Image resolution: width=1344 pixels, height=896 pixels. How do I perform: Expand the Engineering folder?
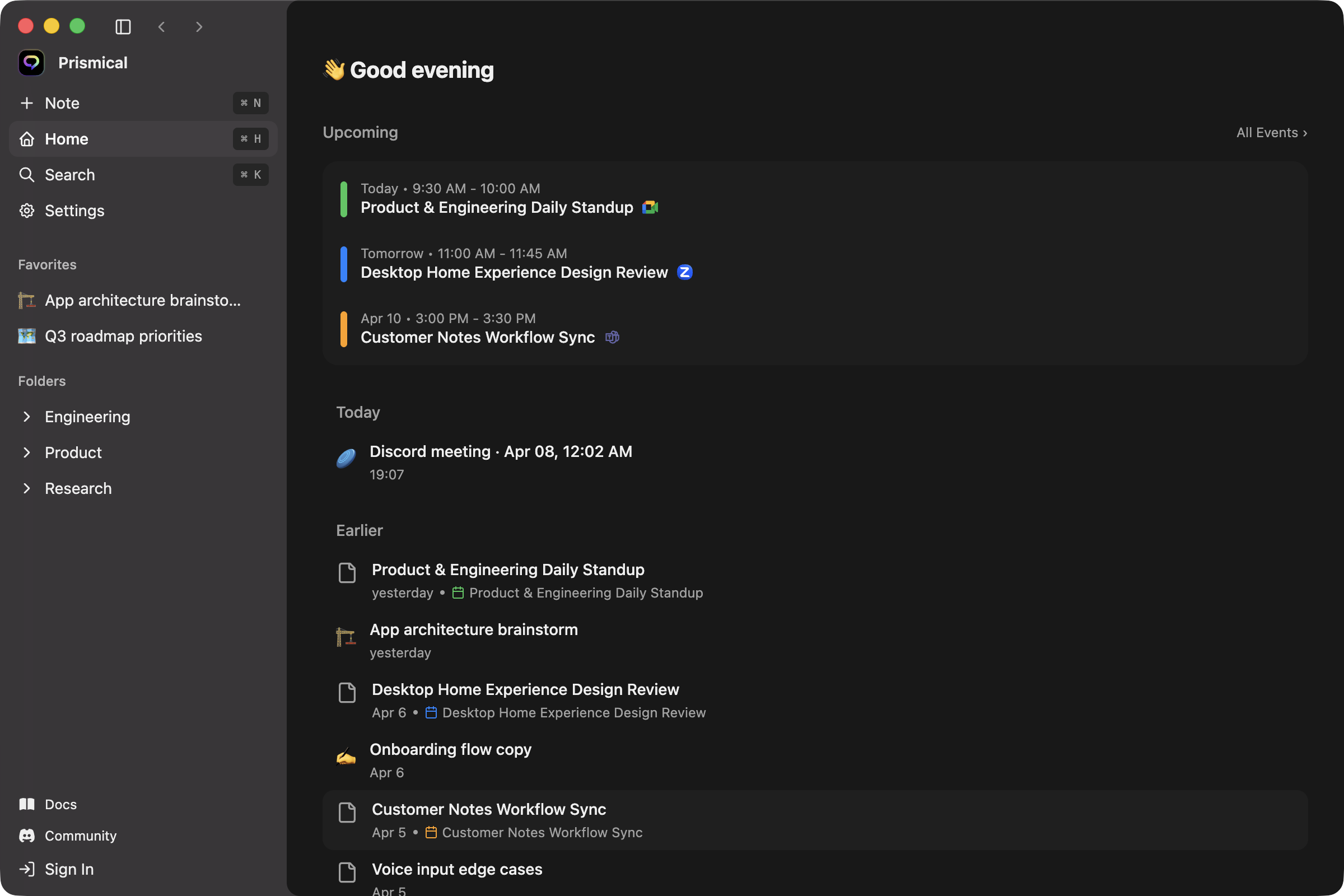click(x=27, y=417)
